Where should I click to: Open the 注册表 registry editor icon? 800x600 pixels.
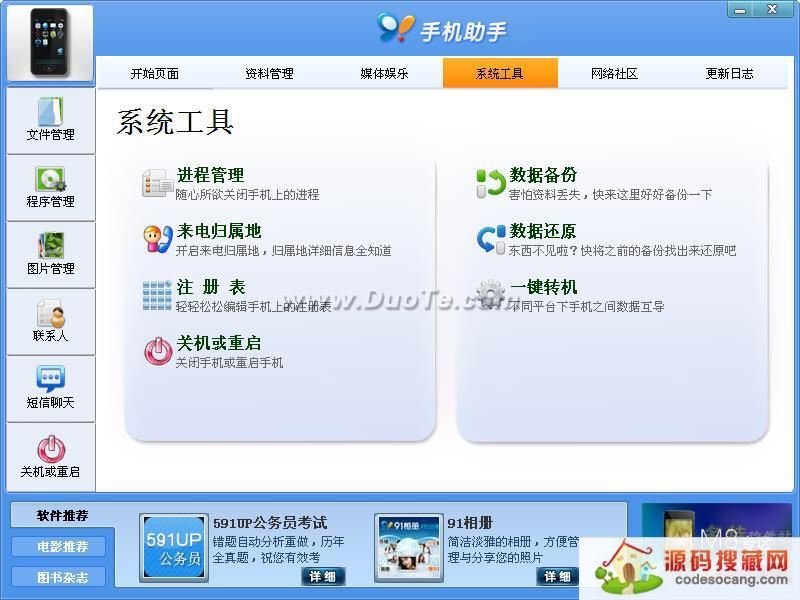(157, 295)
